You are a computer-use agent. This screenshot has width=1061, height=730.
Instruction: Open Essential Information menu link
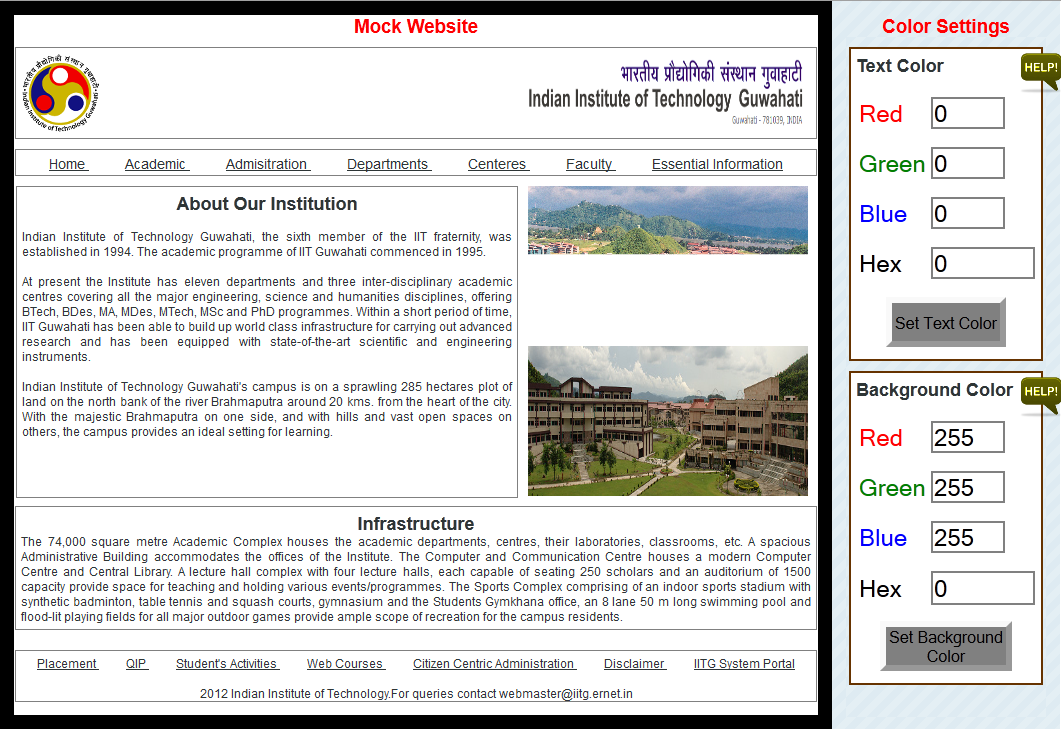[717, 164]
